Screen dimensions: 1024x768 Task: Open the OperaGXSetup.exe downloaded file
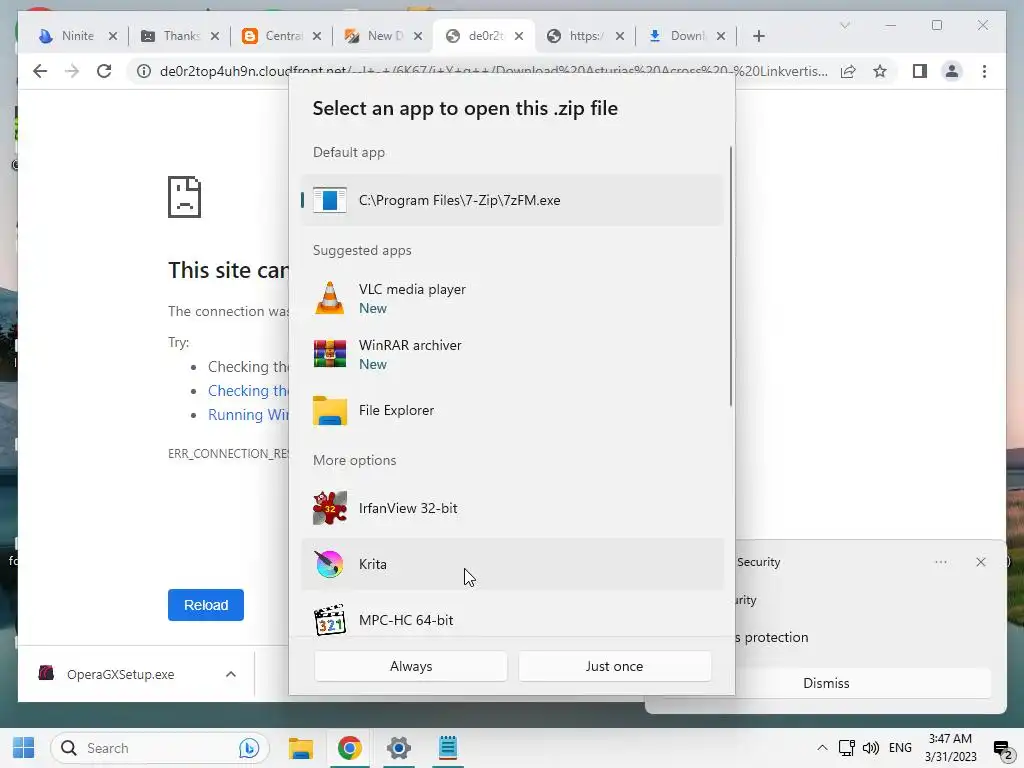[x=120, y=674]
